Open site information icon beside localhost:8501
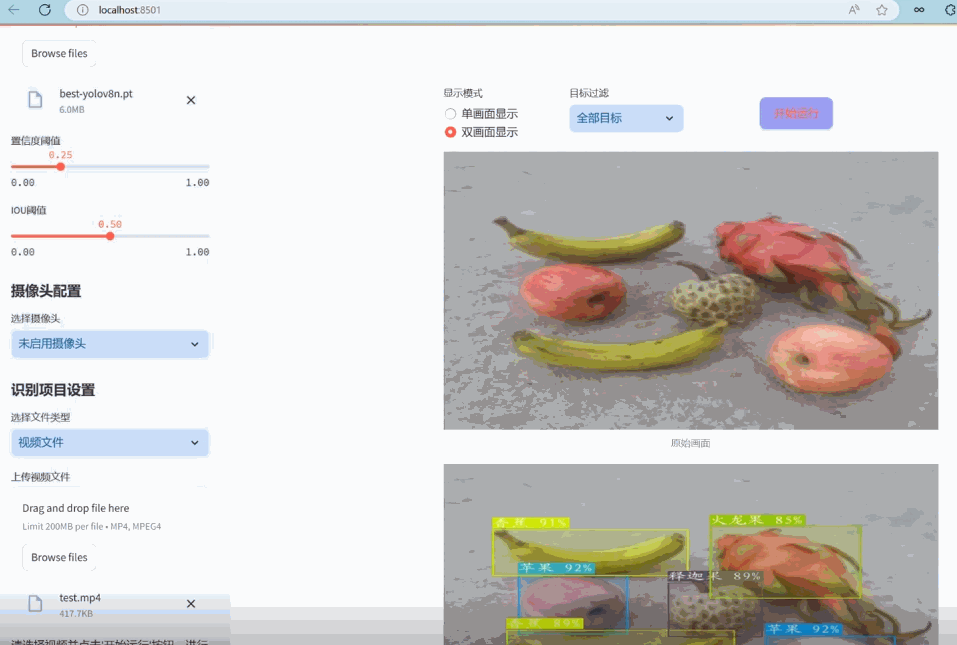The image size is (957, 645). [x=82, y=10]
